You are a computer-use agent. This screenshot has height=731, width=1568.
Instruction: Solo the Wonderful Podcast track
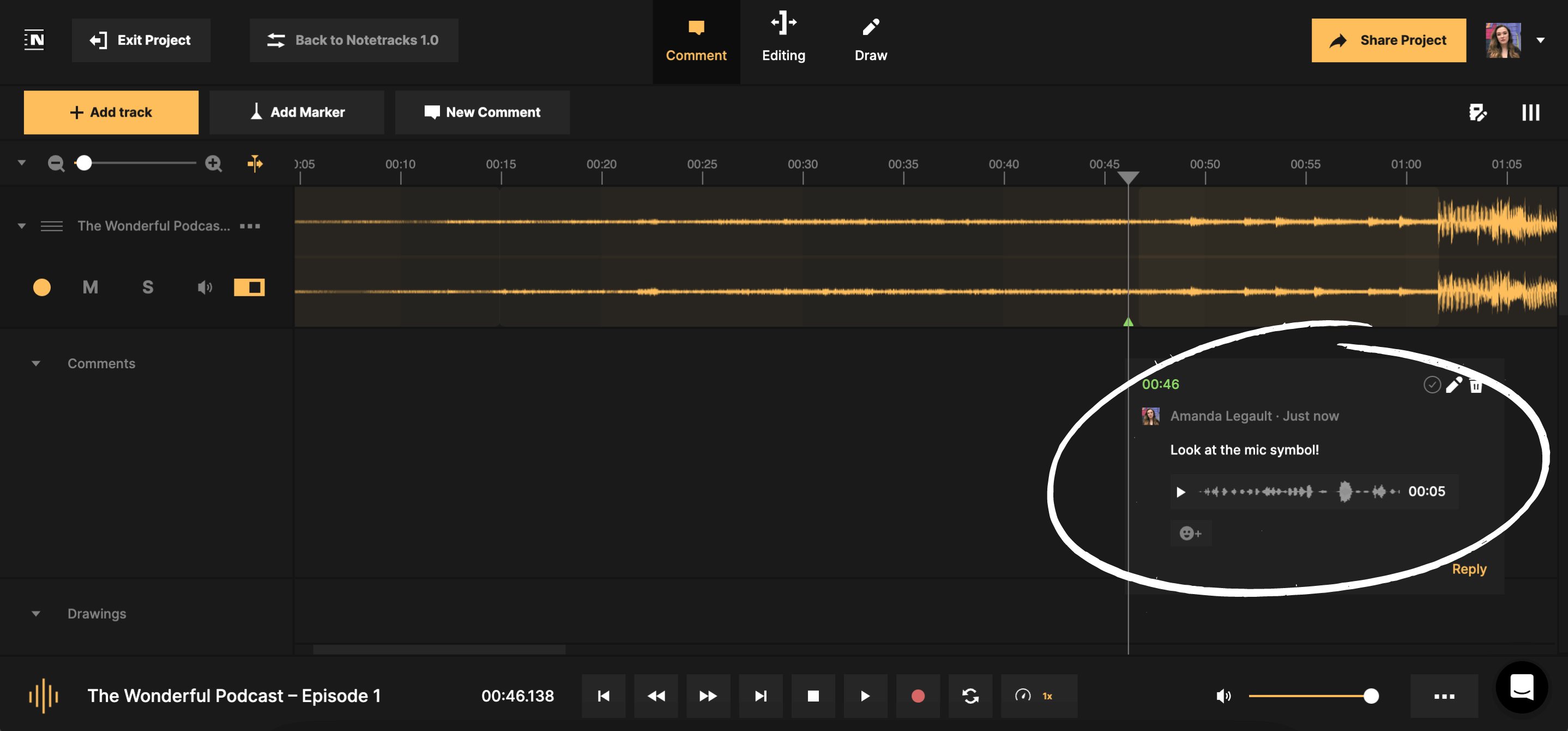point(147,287)
